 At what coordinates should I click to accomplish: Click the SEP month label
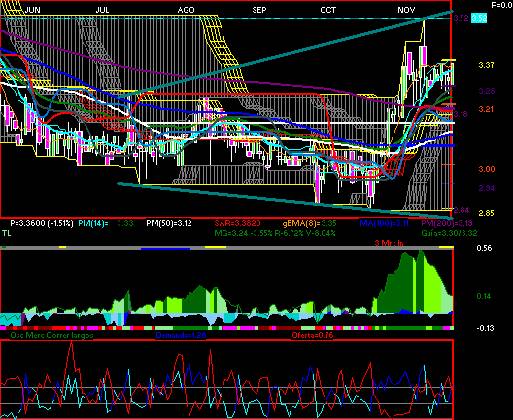pos(259,10)
